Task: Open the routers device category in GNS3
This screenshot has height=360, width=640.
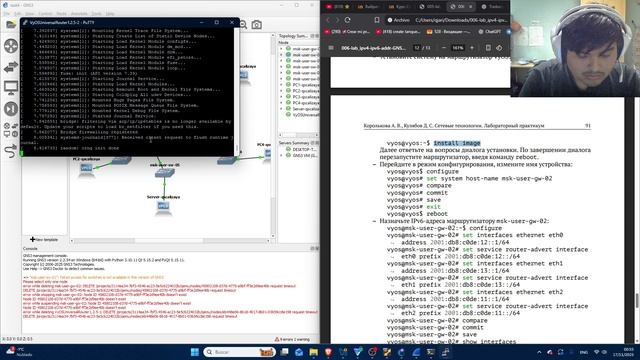Action: 11,46
